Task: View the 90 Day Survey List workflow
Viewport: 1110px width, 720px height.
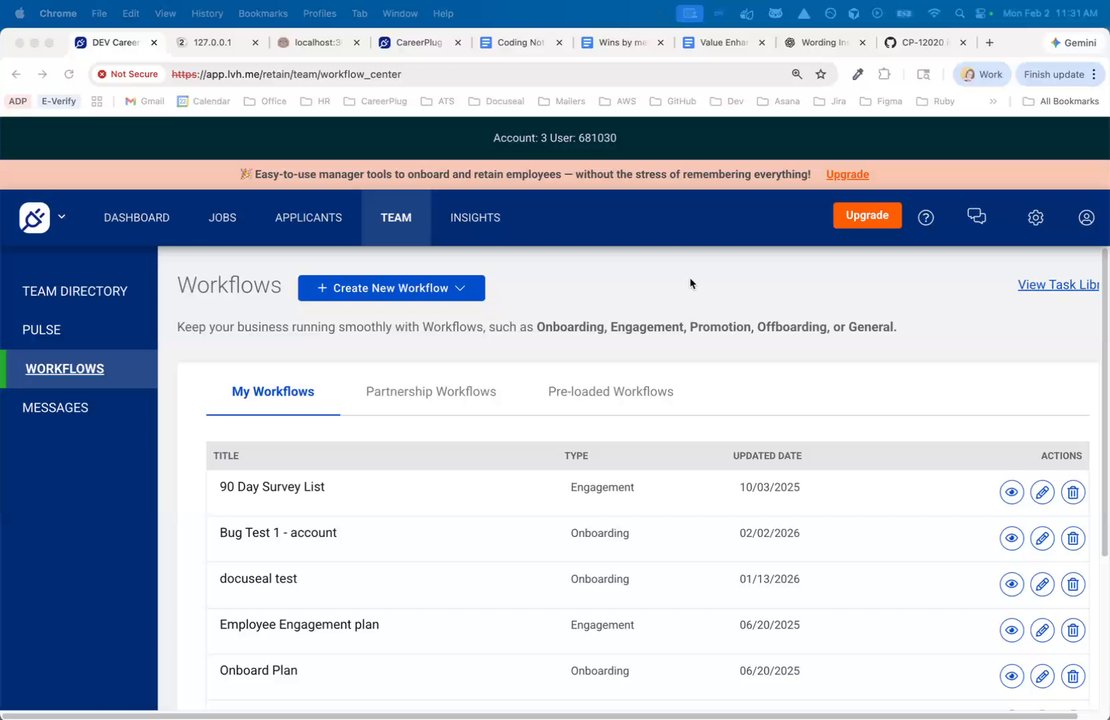Action: 1011,492
